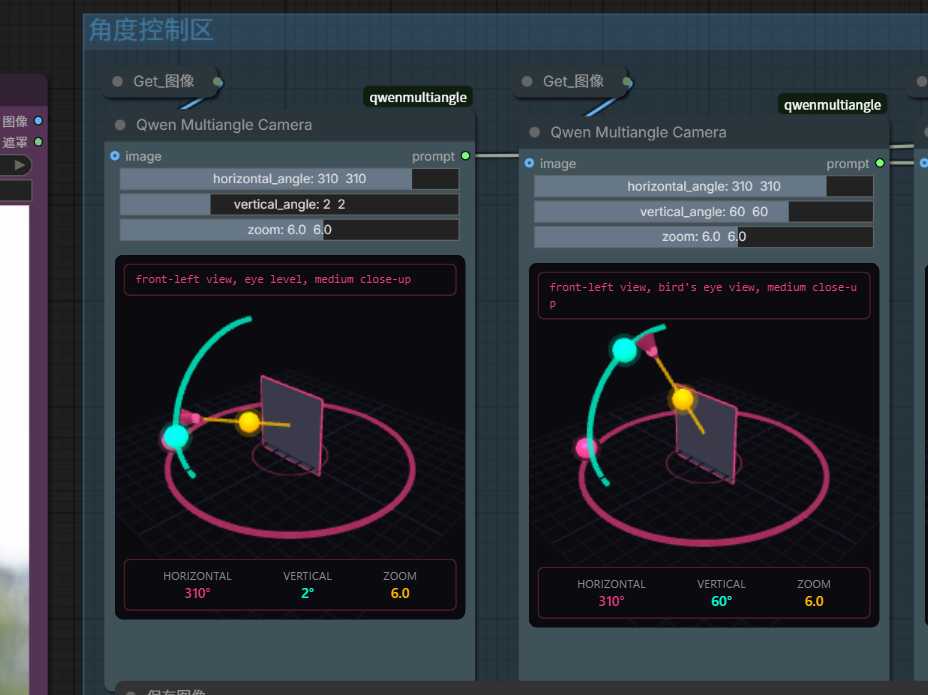Select the 角度控制区 group title
928x695 pixels.
(151, 30)
